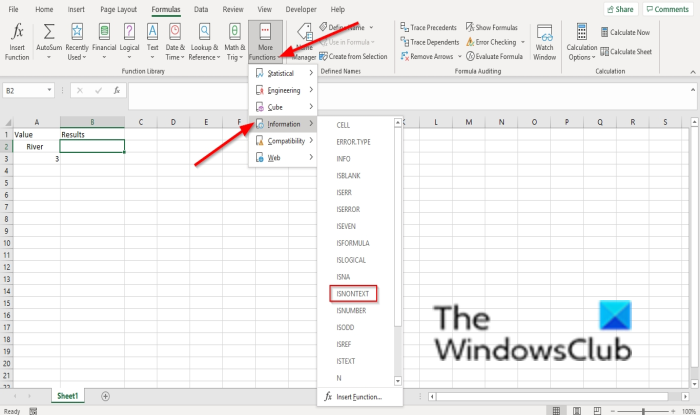Select ISNUMBER function from list
The image size is (700, 415).
click(x=351, y=311)
